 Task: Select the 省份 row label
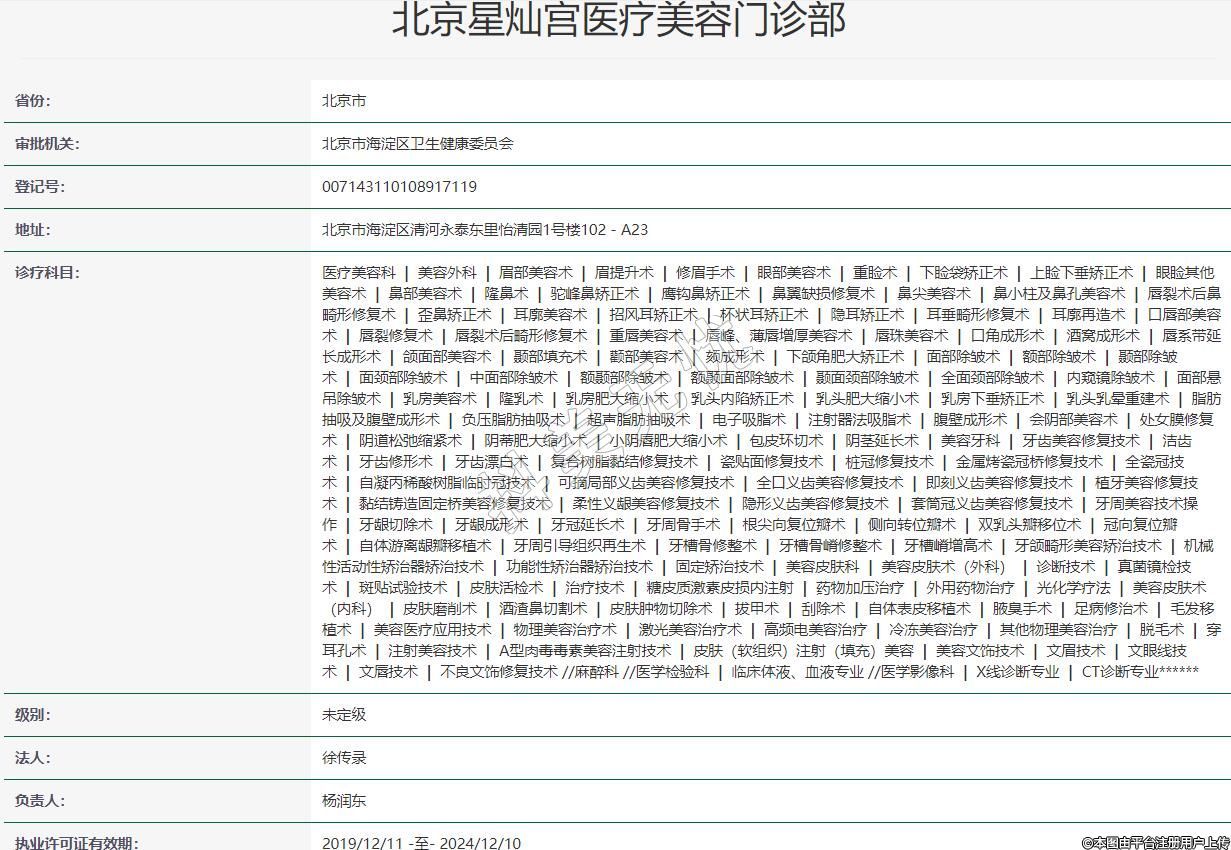pyautogui.click(x=33, y=101)
